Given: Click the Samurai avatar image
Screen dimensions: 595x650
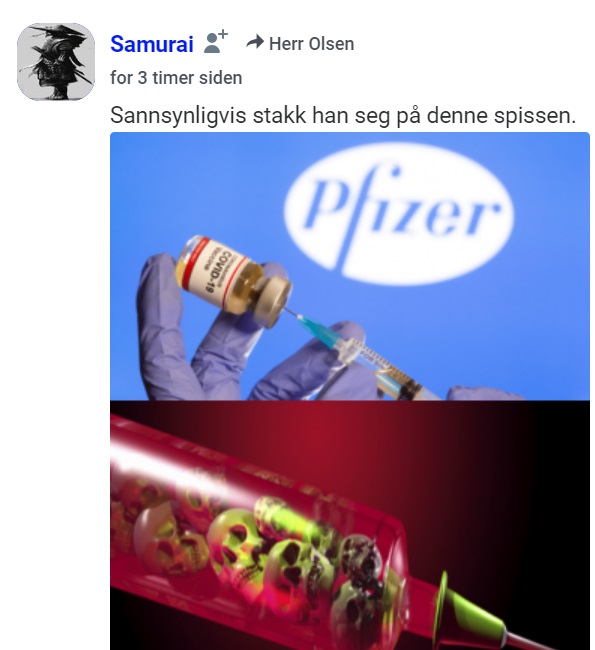Looking at the screenshot, I should 56,61.
